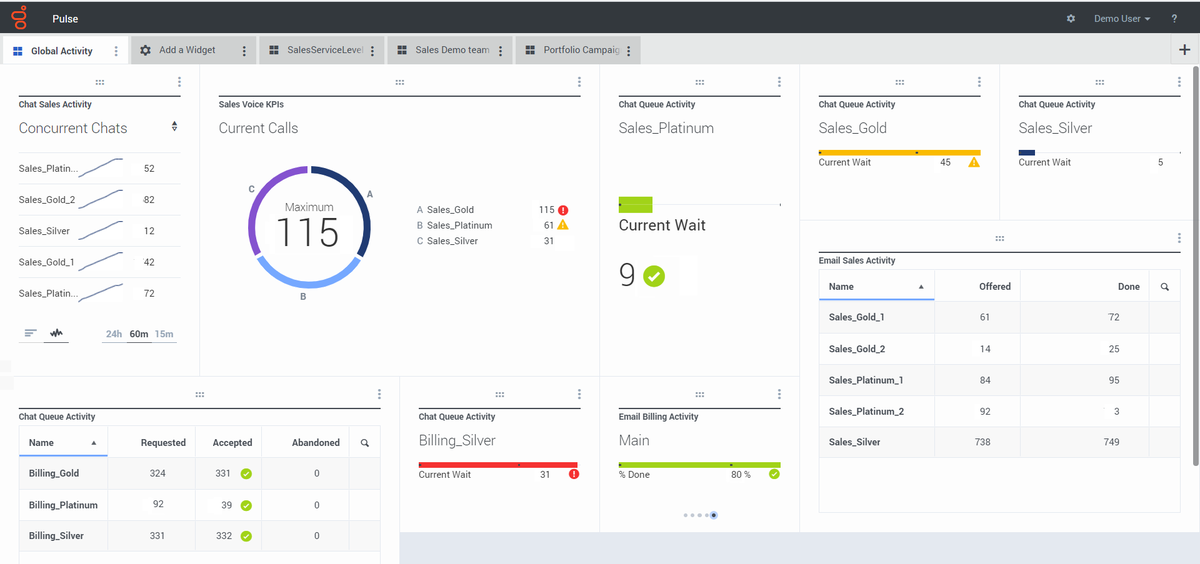
Task: Select the 15m time range
Action: pyautogui.click(x=163, y=334)
